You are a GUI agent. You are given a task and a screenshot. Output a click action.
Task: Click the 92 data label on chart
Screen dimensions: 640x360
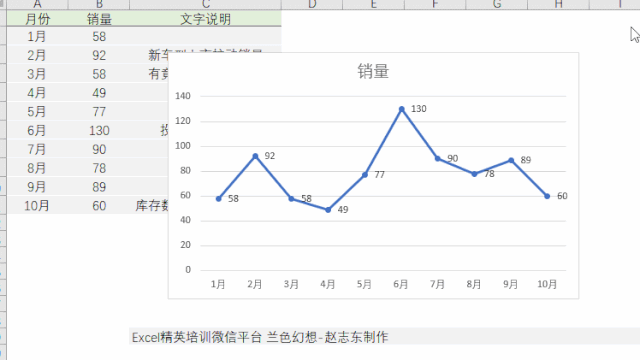(269, 156)
